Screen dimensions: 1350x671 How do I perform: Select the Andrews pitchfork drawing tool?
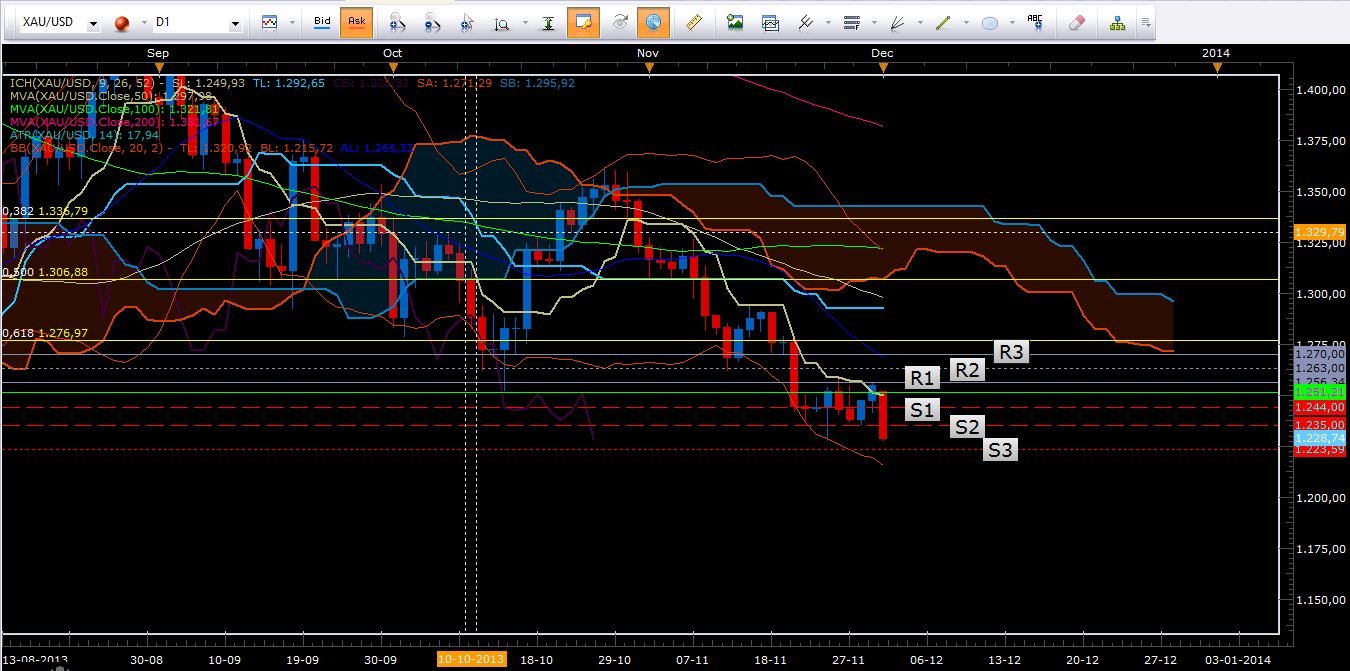[x=804, y=21]
